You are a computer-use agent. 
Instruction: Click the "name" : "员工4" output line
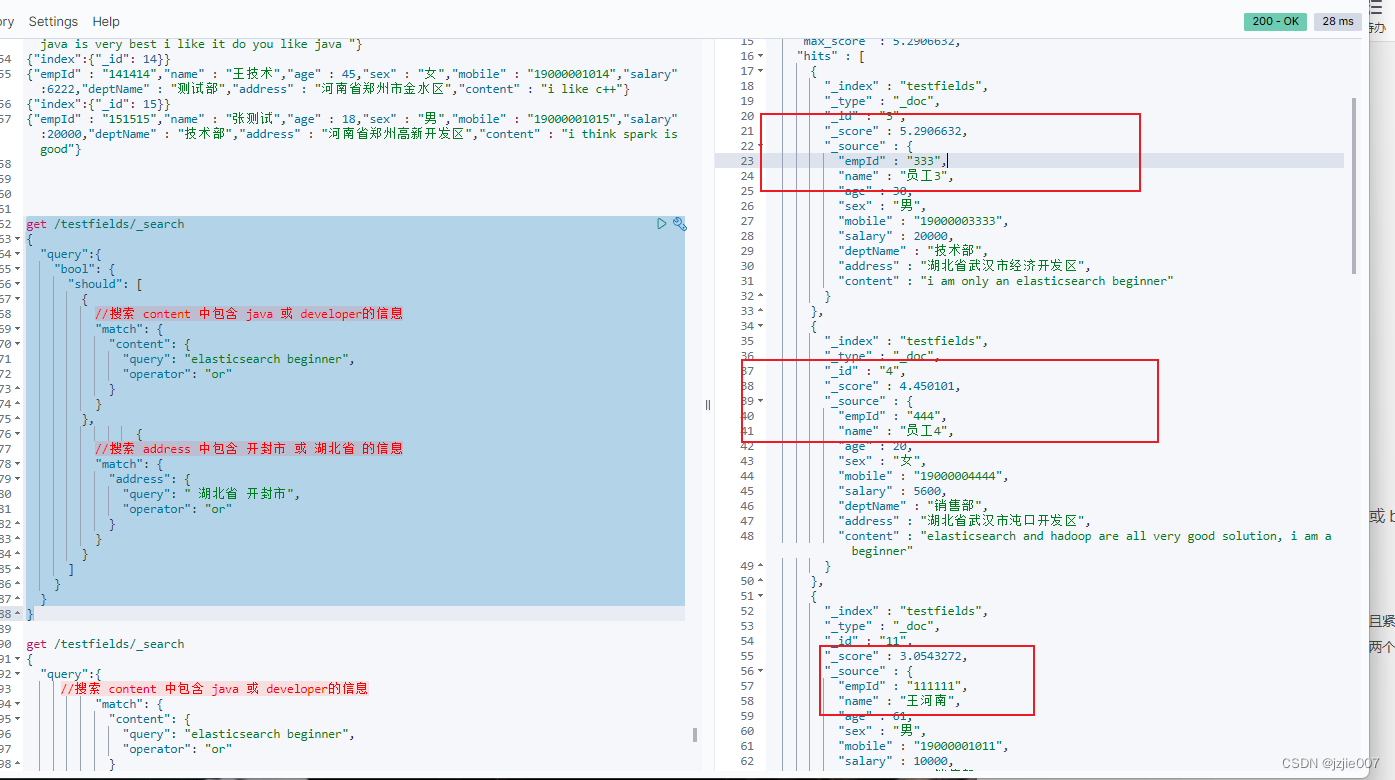click(x=895, y=431)
